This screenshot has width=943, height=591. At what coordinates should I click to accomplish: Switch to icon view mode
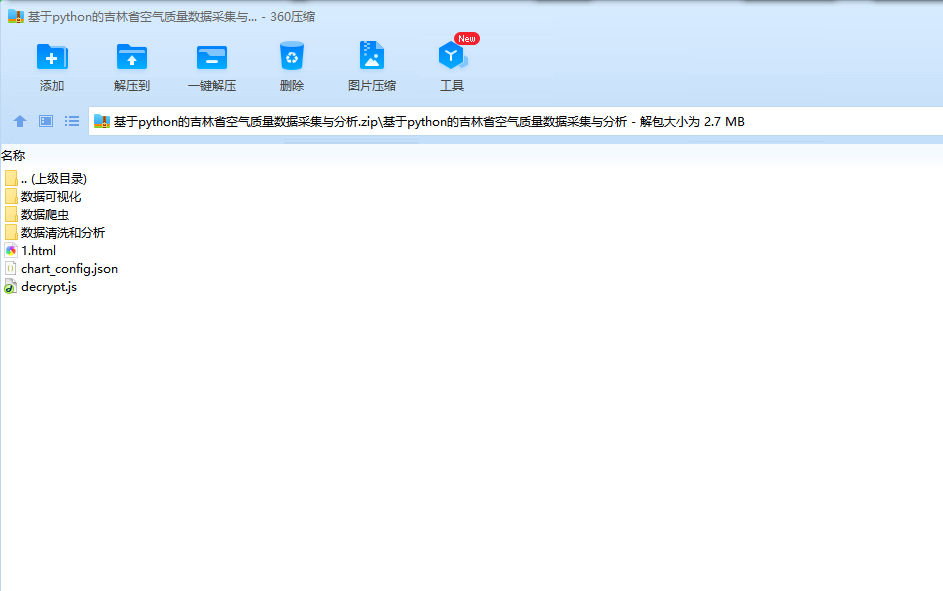pos(46,121)
